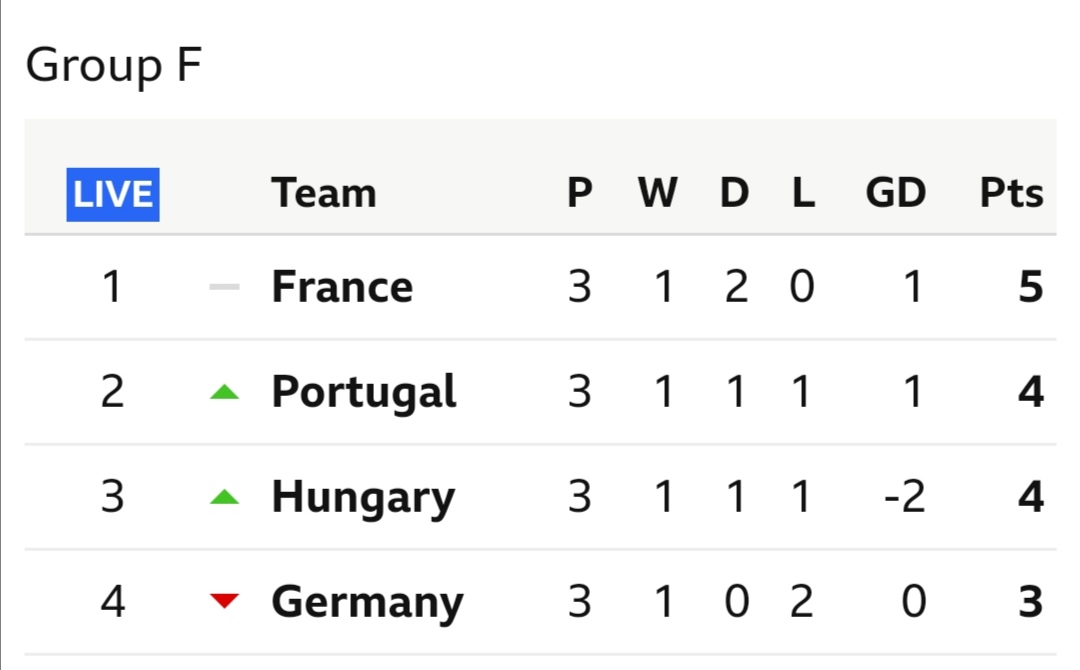Click Portugal's green up arrow indicator

point(225,392)
